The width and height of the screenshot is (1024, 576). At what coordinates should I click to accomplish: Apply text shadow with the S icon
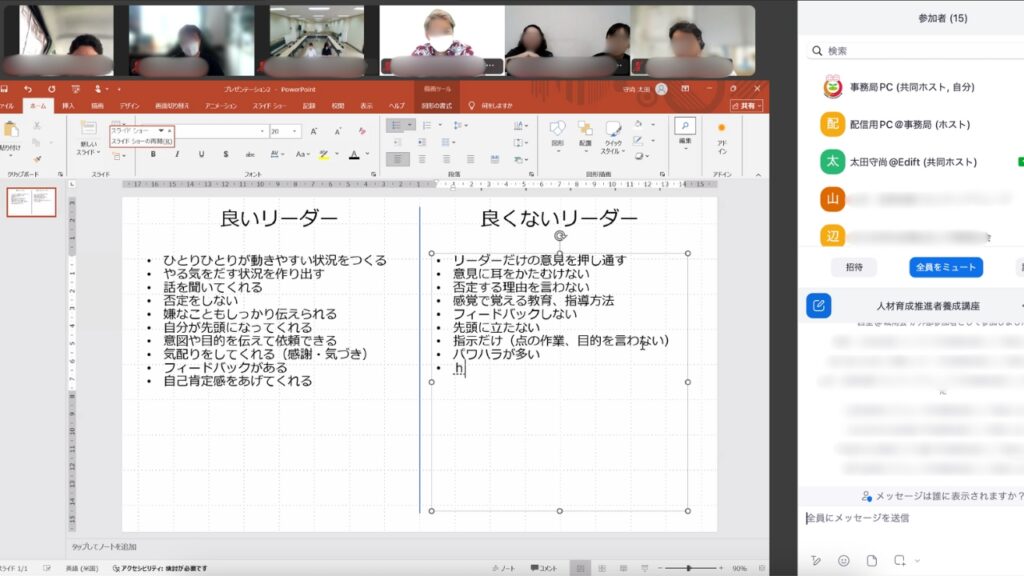click(225, 154)
